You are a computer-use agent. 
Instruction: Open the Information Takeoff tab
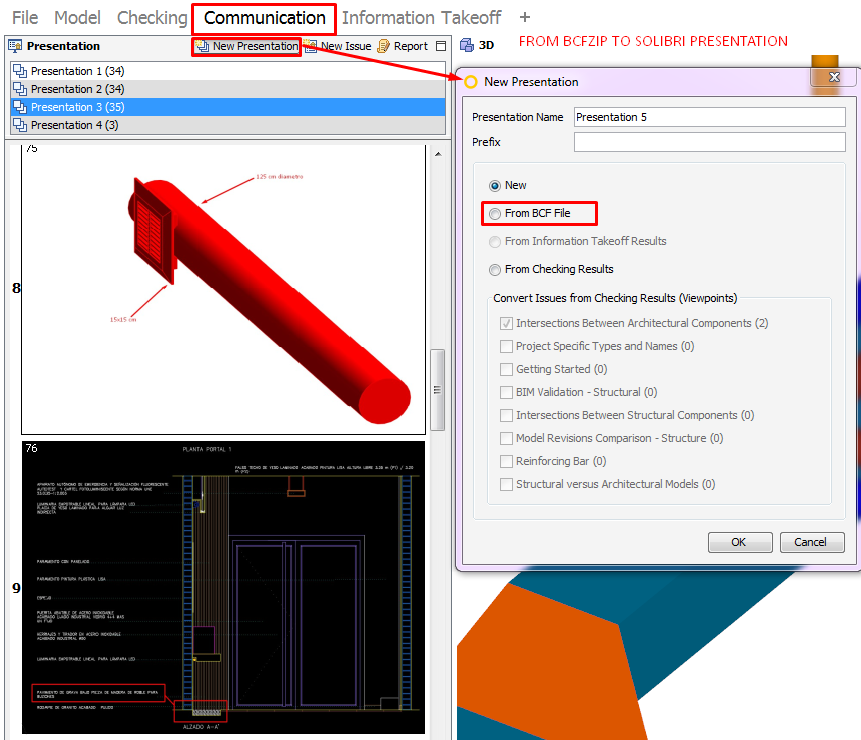pos(421,18)
